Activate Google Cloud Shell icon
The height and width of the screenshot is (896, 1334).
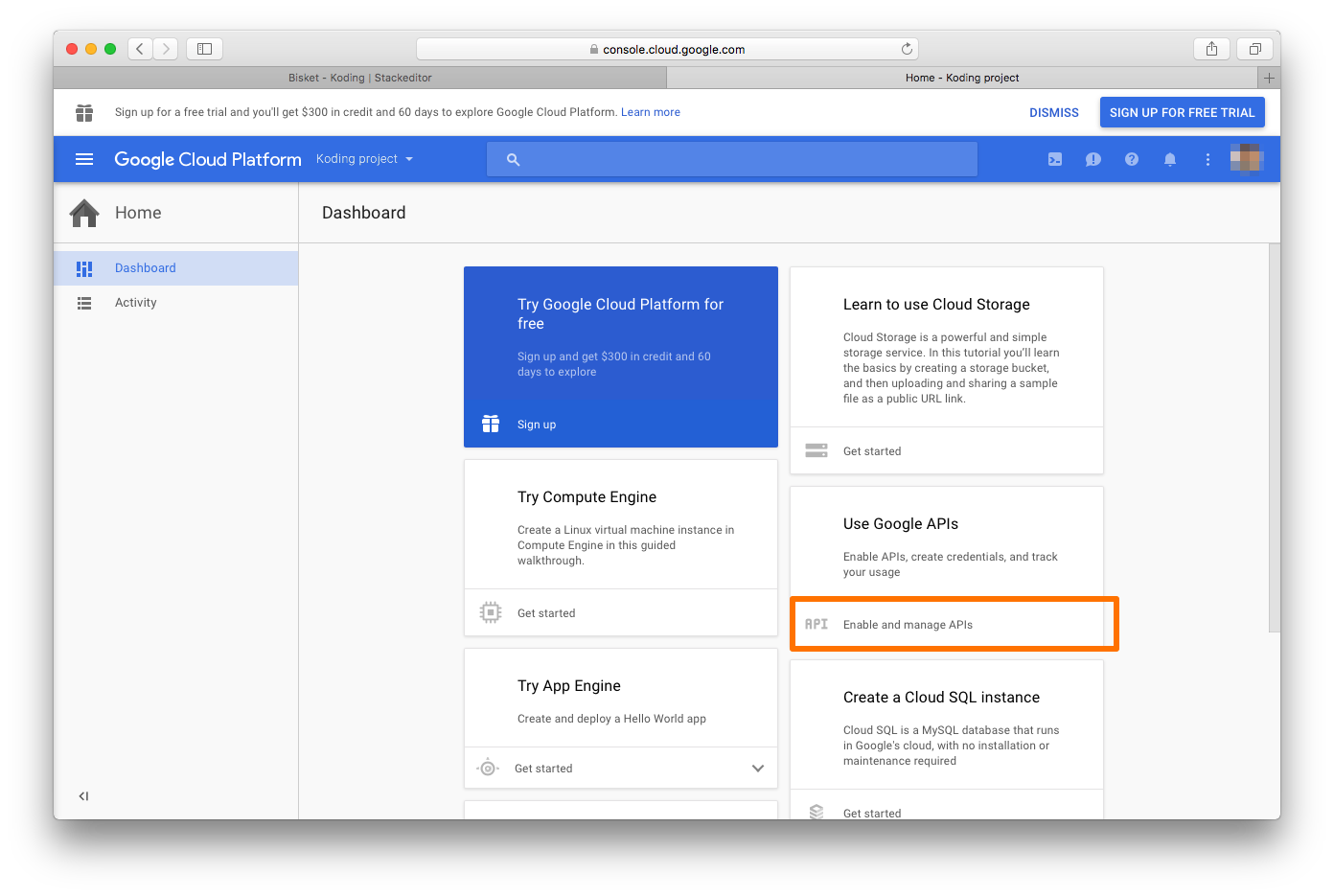click(1055, 159)
